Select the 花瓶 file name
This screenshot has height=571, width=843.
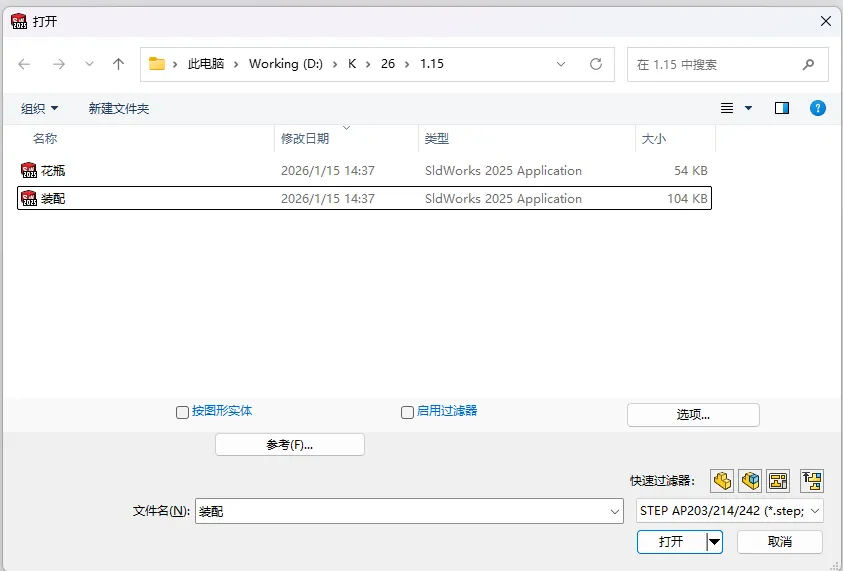coord(53,170)
